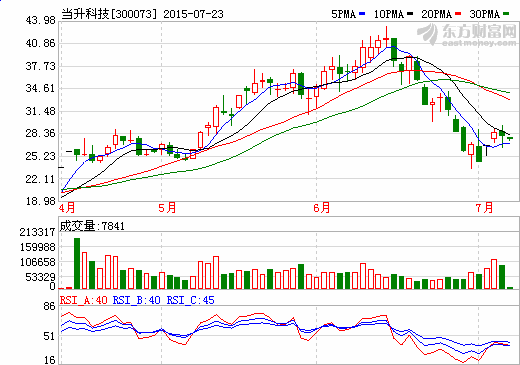
Task: Click the black 10PMA color marker
Action: click(x=410, y=14)
